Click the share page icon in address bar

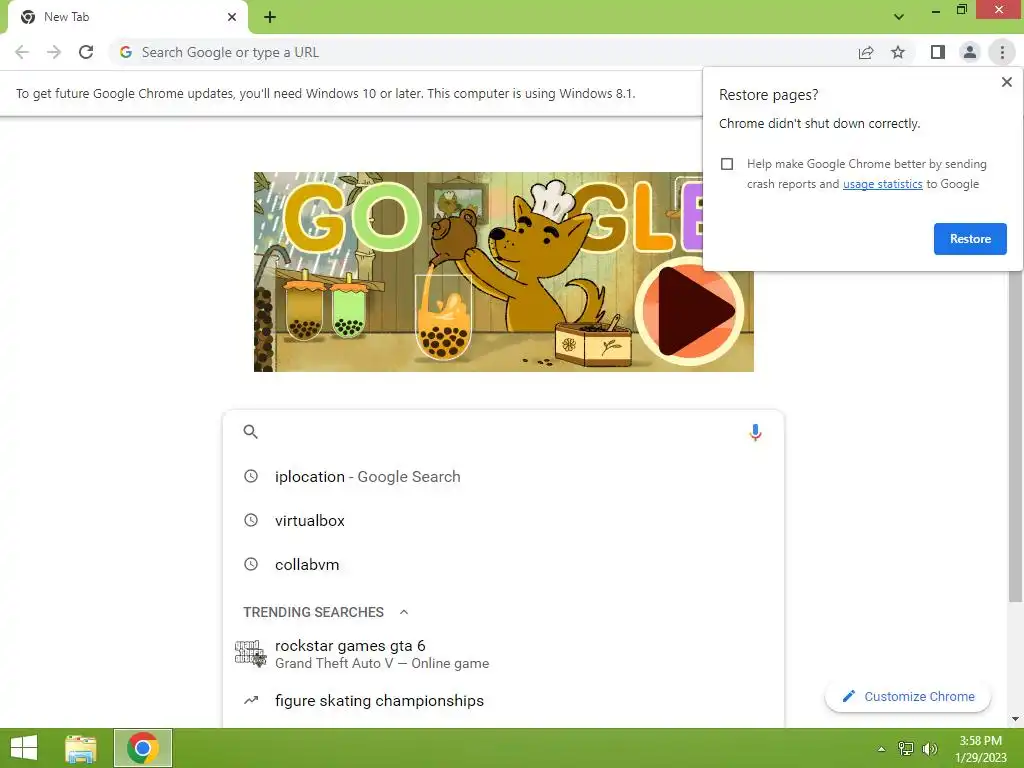point(866,52)
